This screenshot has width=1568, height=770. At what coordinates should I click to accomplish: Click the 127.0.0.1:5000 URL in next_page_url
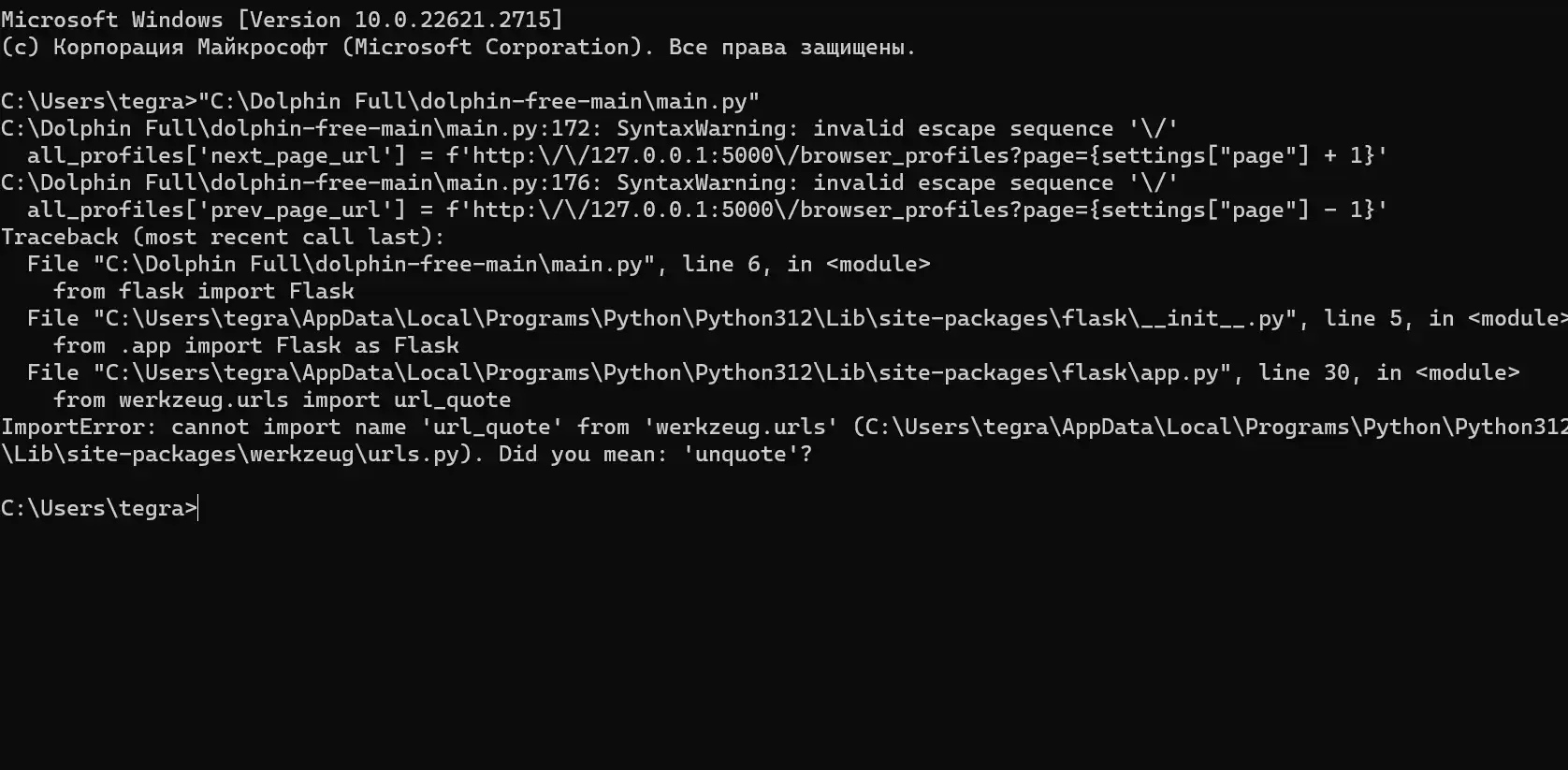[682, 155]
